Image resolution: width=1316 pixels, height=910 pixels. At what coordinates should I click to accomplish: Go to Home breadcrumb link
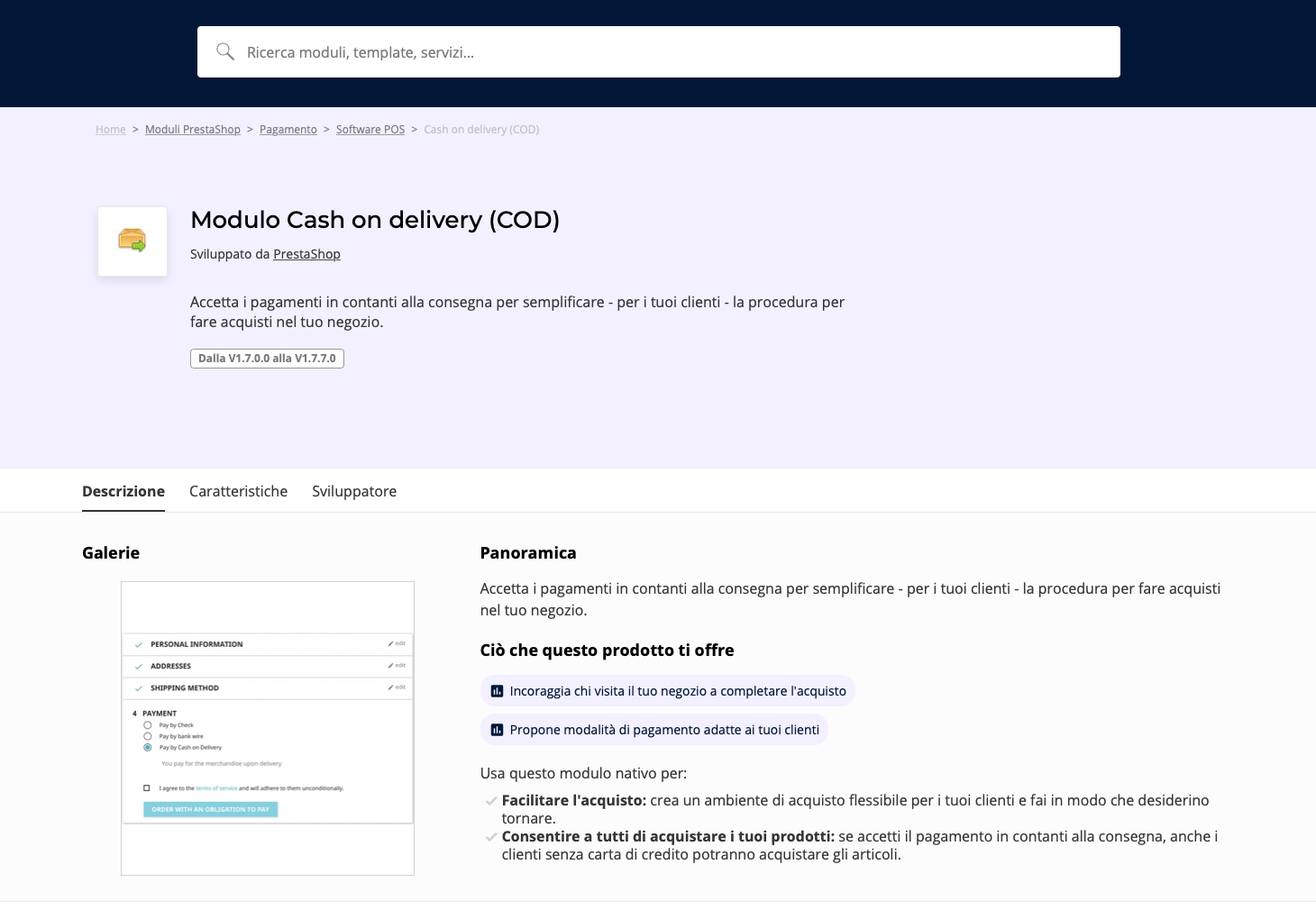(111, 130)
